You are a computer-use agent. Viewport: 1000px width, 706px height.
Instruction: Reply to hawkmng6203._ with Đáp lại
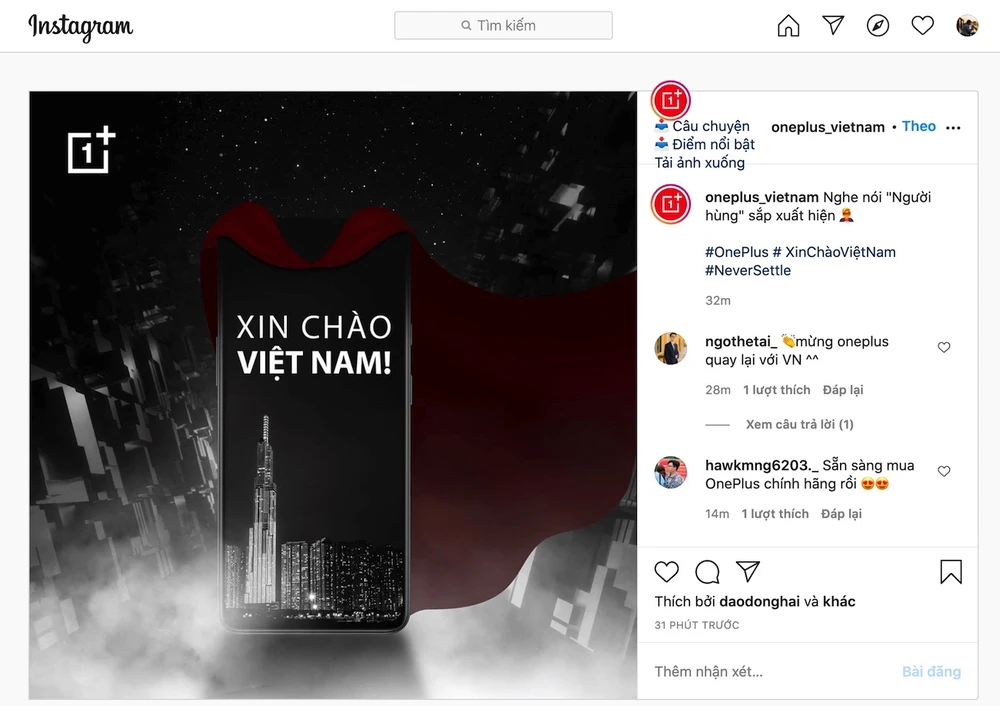(841, 514)
